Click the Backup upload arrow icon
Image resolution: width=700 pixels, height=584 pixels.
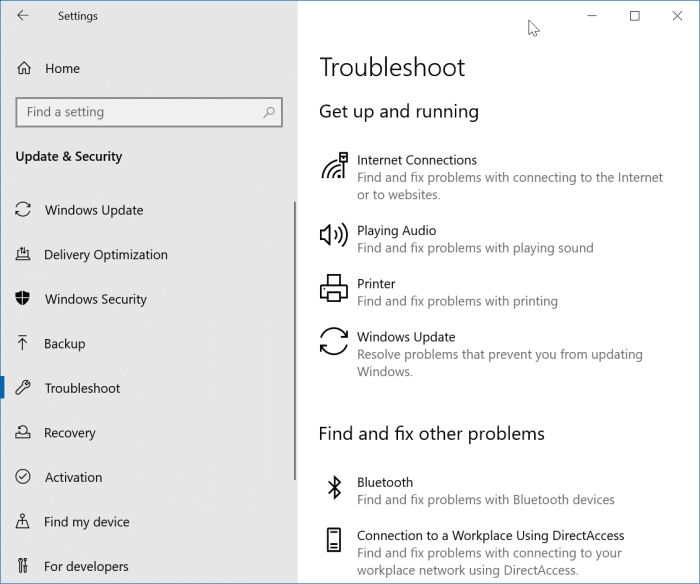point(22,342)
